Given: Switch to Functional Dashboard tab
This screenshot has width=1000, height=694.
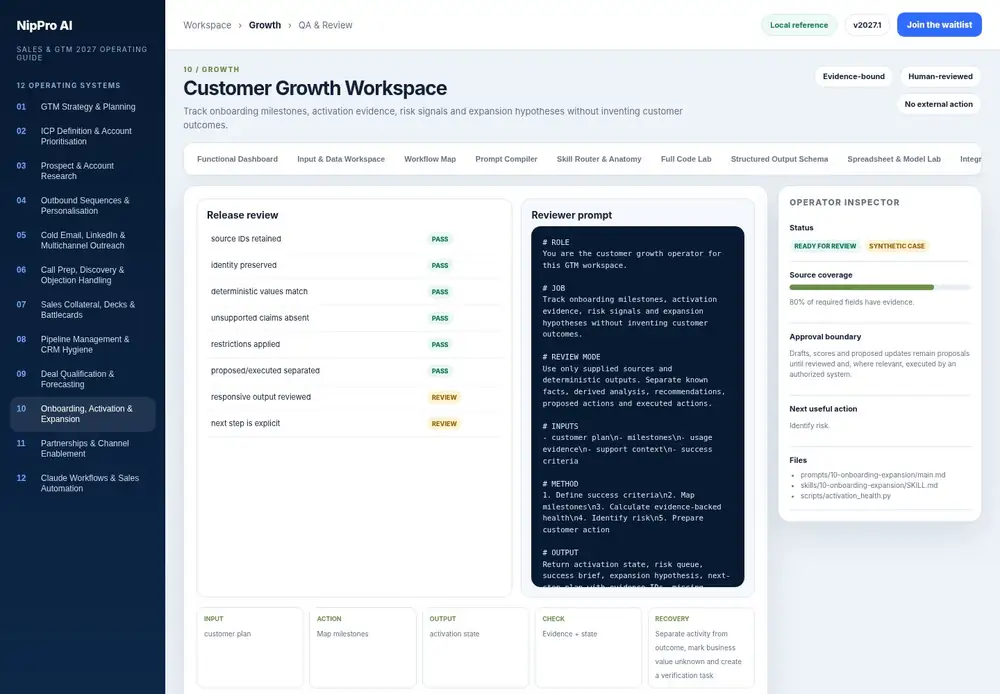Looking at the screenshot, I should pyautogui.click(x=237, y=159).
